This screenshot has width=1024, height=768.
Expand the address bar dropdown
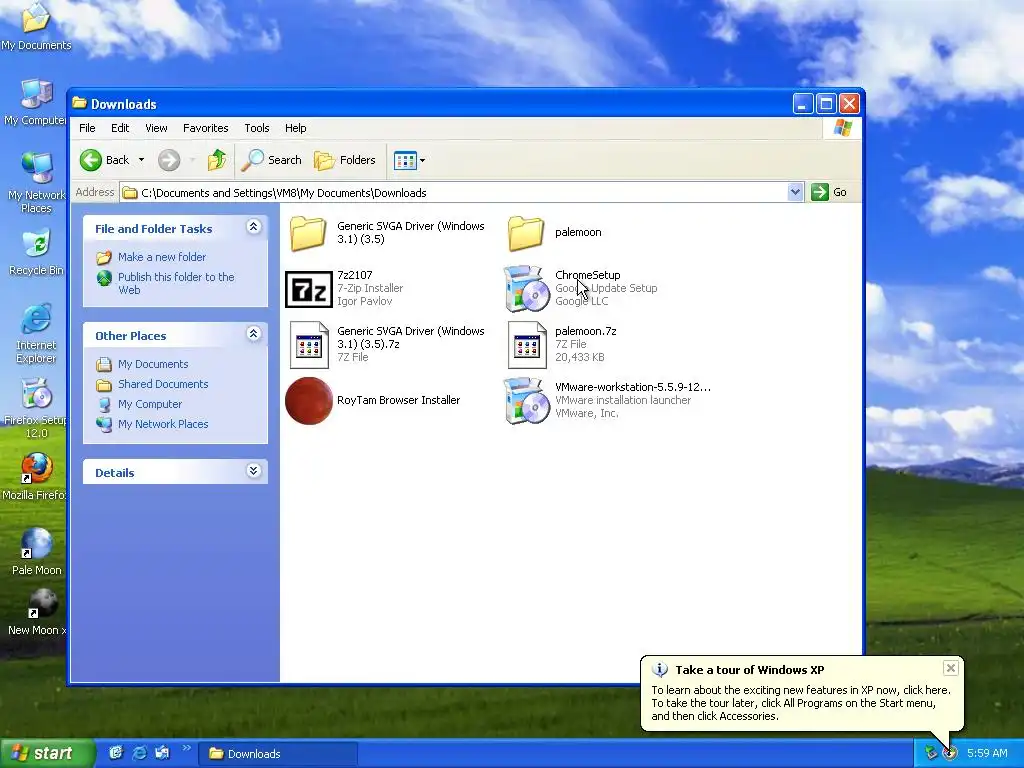tap(795, 192)
